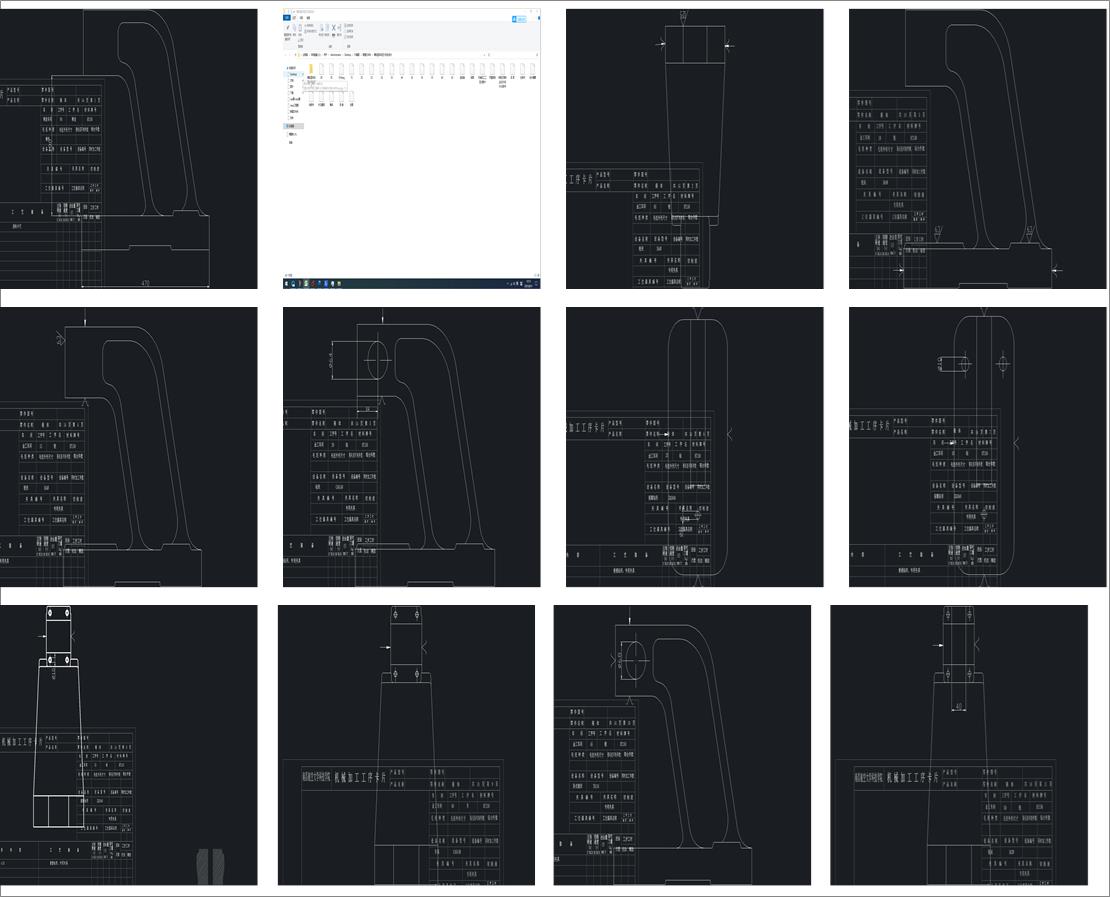
Task: Open the bold-outlined front view with hatched part below
Action: click(128, 745)
